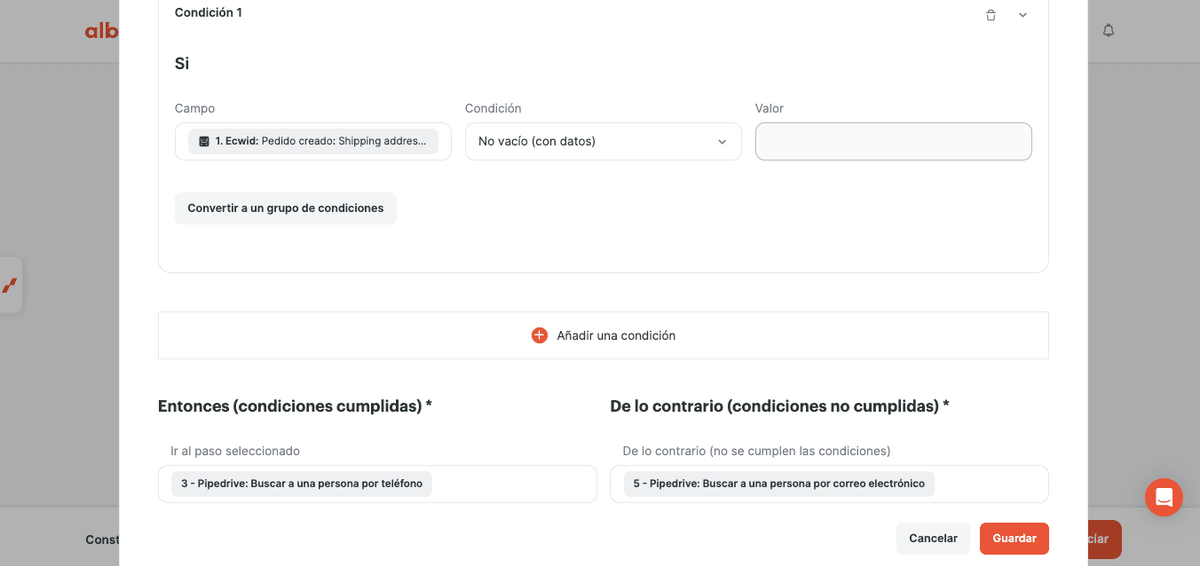The image size is (1200, 566).
Task: Click the red plus icon for adding condition
Action: (539, 336)
